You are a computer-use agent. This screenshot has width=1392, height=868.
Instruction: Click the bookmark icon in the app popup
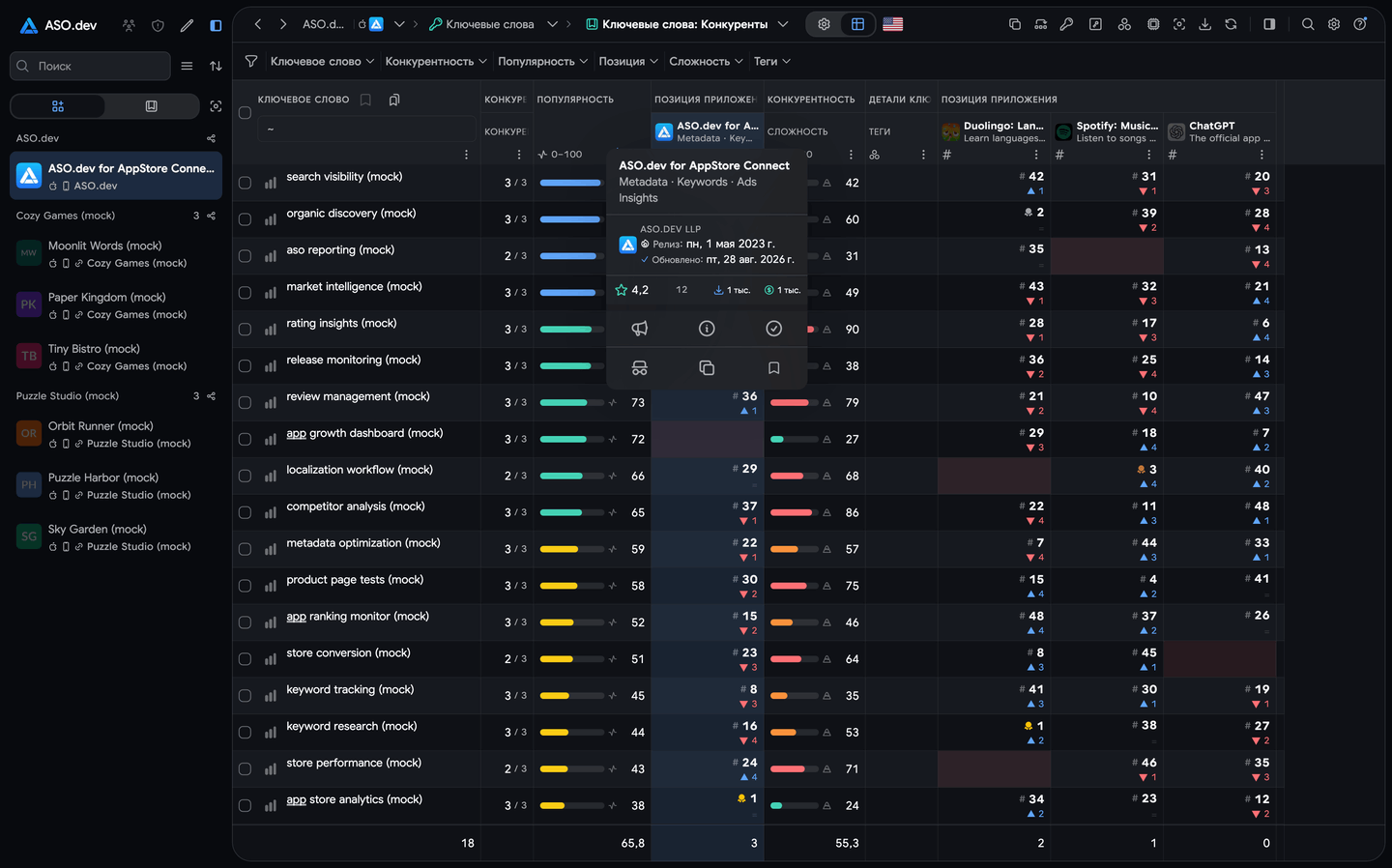pyautogui.click(x=773, y=368)
